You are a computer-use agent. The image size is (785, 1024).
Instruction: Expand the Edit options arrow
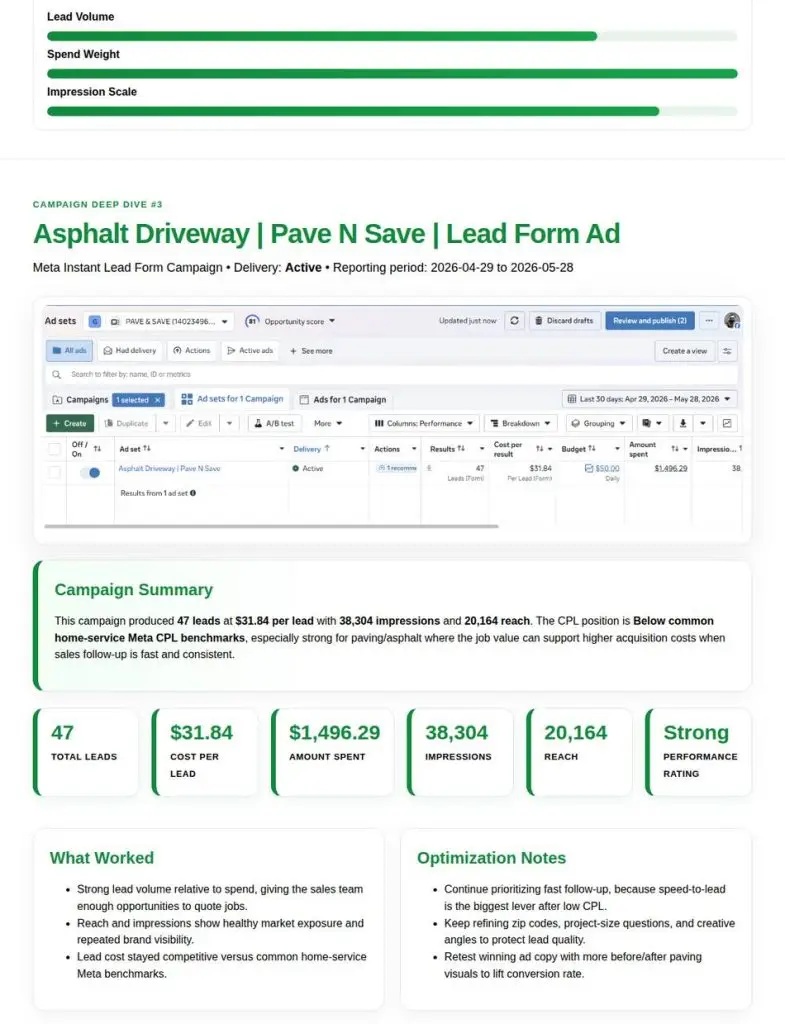coord(229,423)
